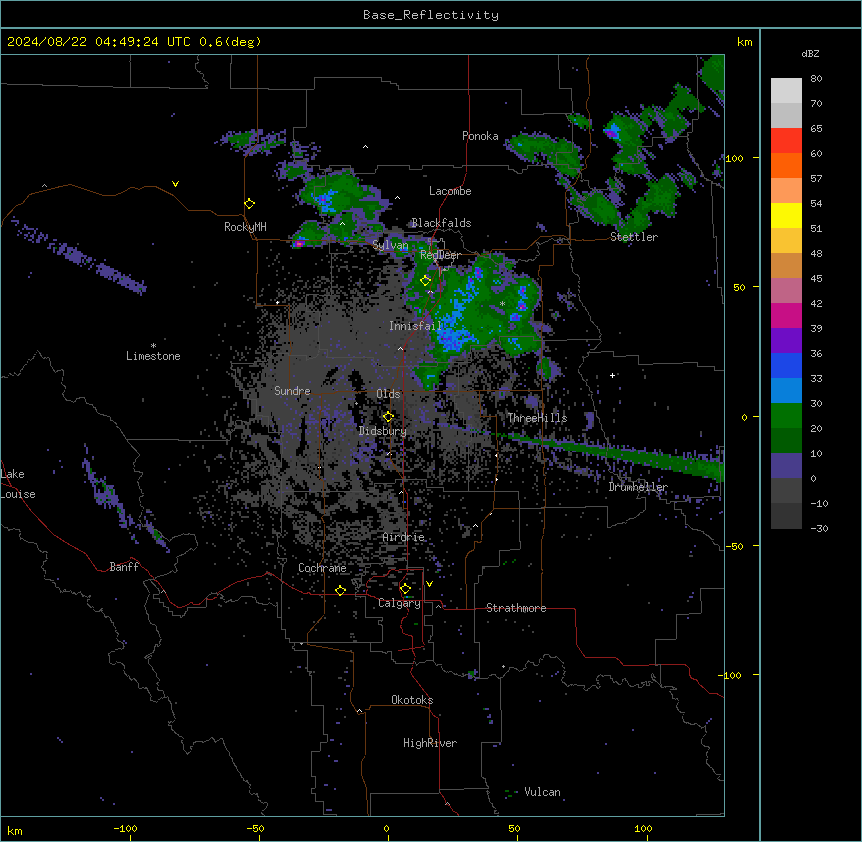This screenshot has height=842, width=862.
Task: Click the Banff label
Action: pos(124,567)
